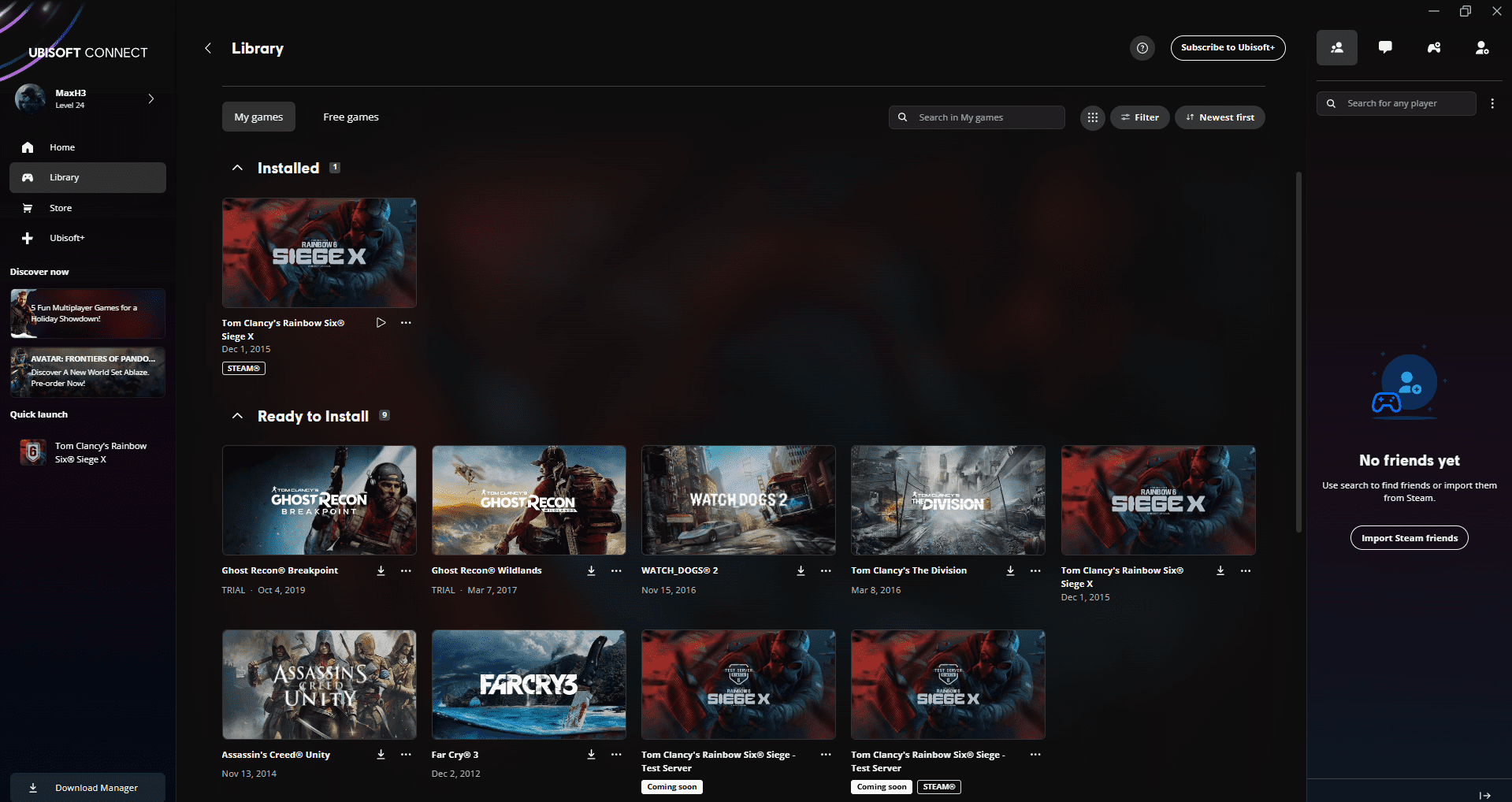The image size is (1512, 802).
Task: Click the play icon for Rainbow Six Siege X
Action: point(381,323)
